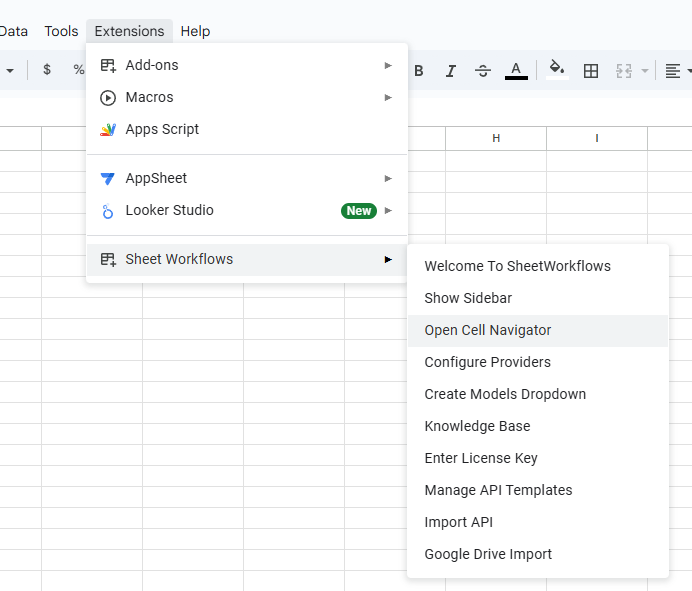The width and height of the screenshot is (692, 591).
Task: Apply strikethrough formatting
Action: pyautogui.click(x=483, y=70)
